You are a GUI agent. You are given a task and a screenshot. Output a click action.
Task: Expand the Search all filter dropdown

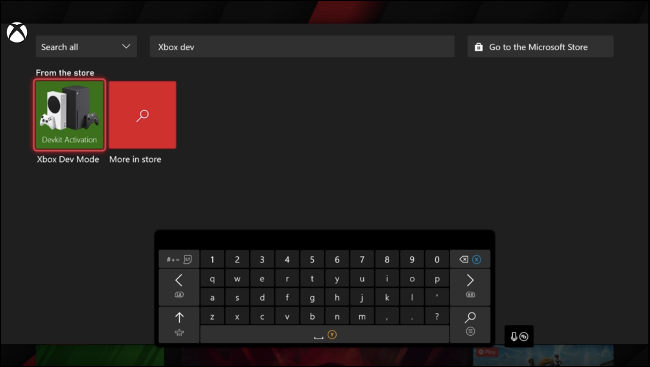click(x=86, y=46)
